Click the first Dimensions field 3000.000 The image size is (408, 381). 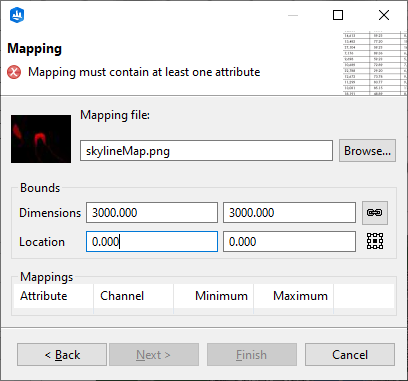tap(152, 212)
